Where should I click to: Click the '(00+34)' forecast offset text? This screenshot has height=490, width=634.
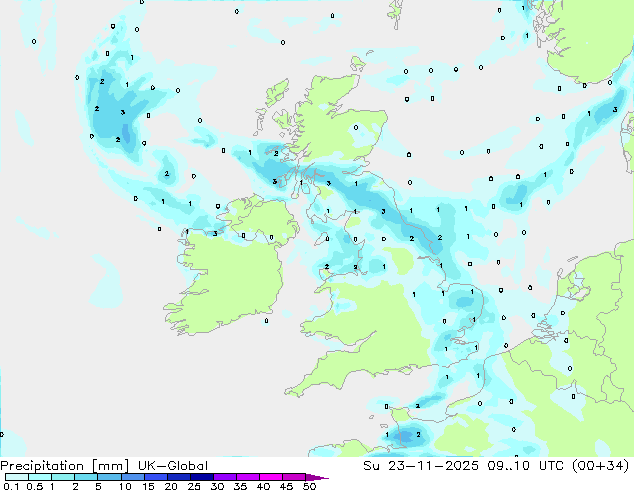[601, 466]
